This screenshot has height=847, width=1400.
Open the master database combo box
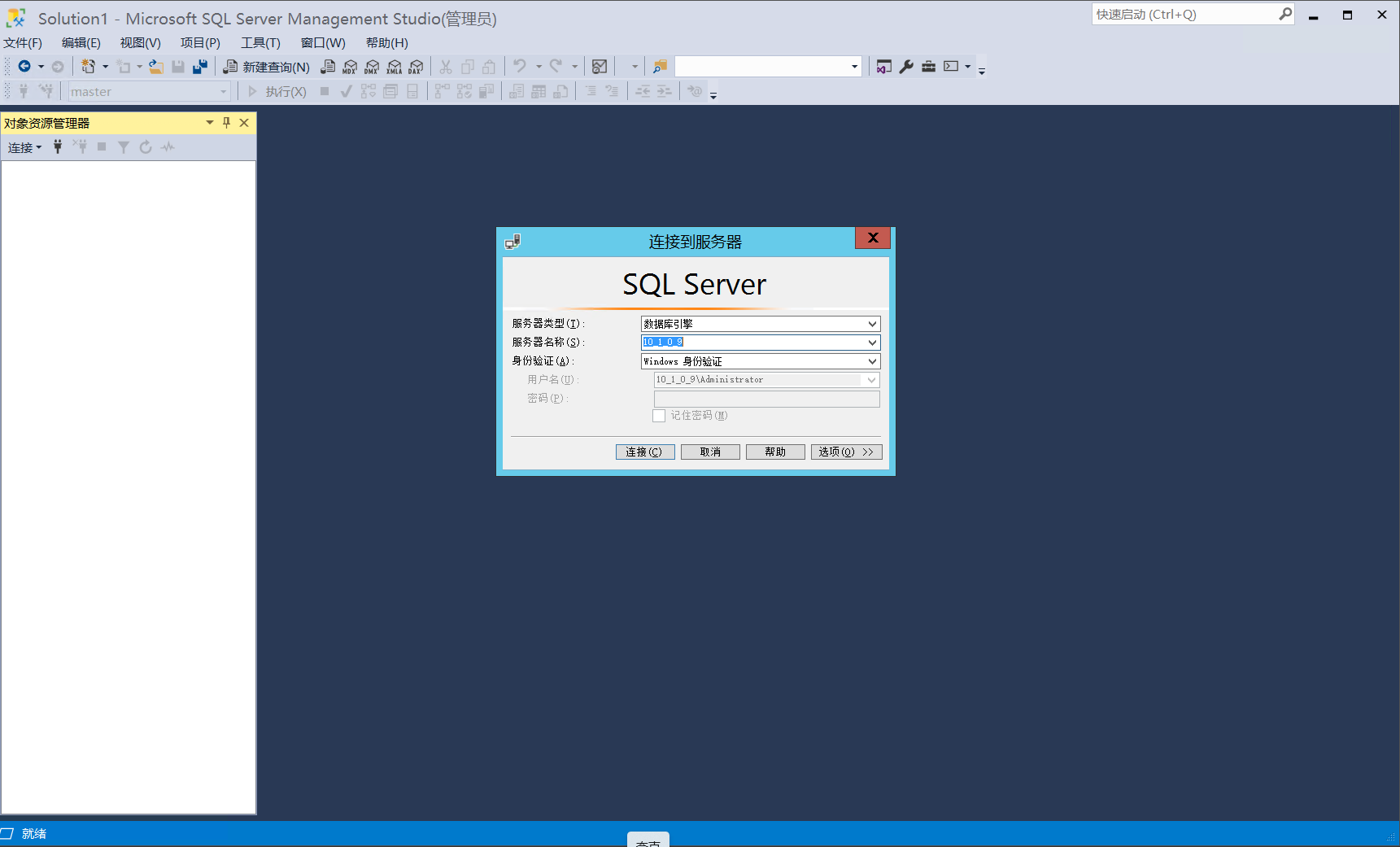tap(225, 91)
